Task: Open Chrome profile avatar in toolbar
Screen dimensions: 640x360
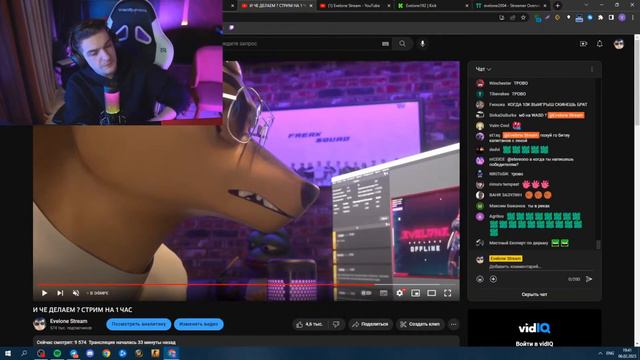Action: coord(622,18)
